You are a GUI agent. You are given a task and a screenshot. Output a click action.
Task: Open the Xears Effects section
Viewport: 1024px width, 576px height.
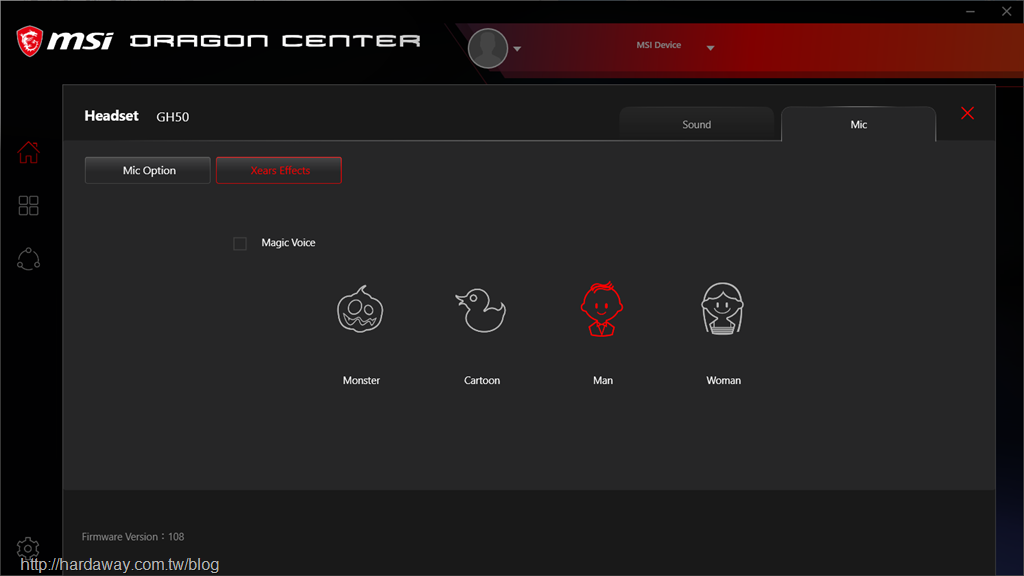(x=279, y=170)
